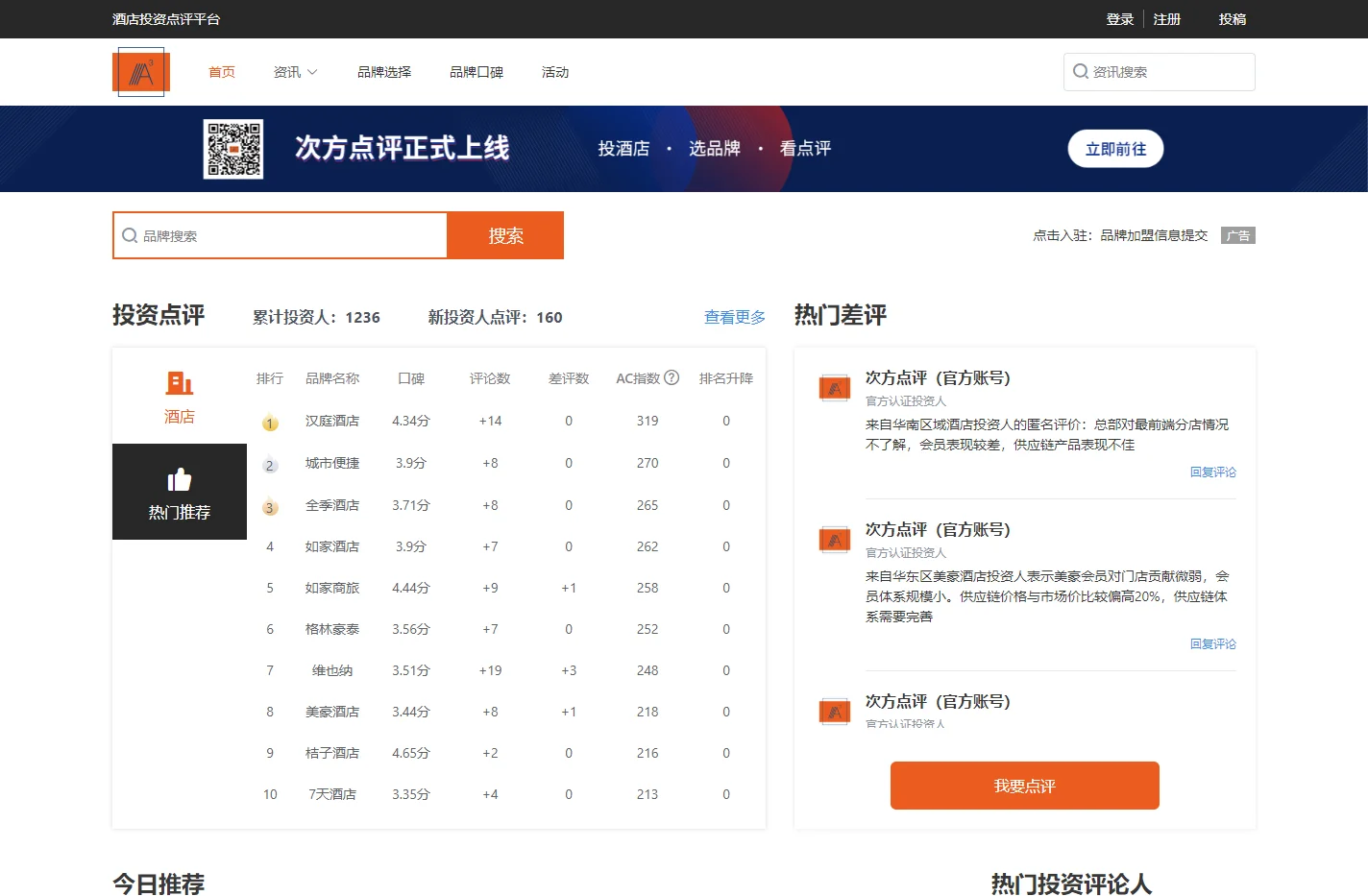Click the magnifier icon in 资讯搜索 box
1368x896 pixels.
(1081, 71)
